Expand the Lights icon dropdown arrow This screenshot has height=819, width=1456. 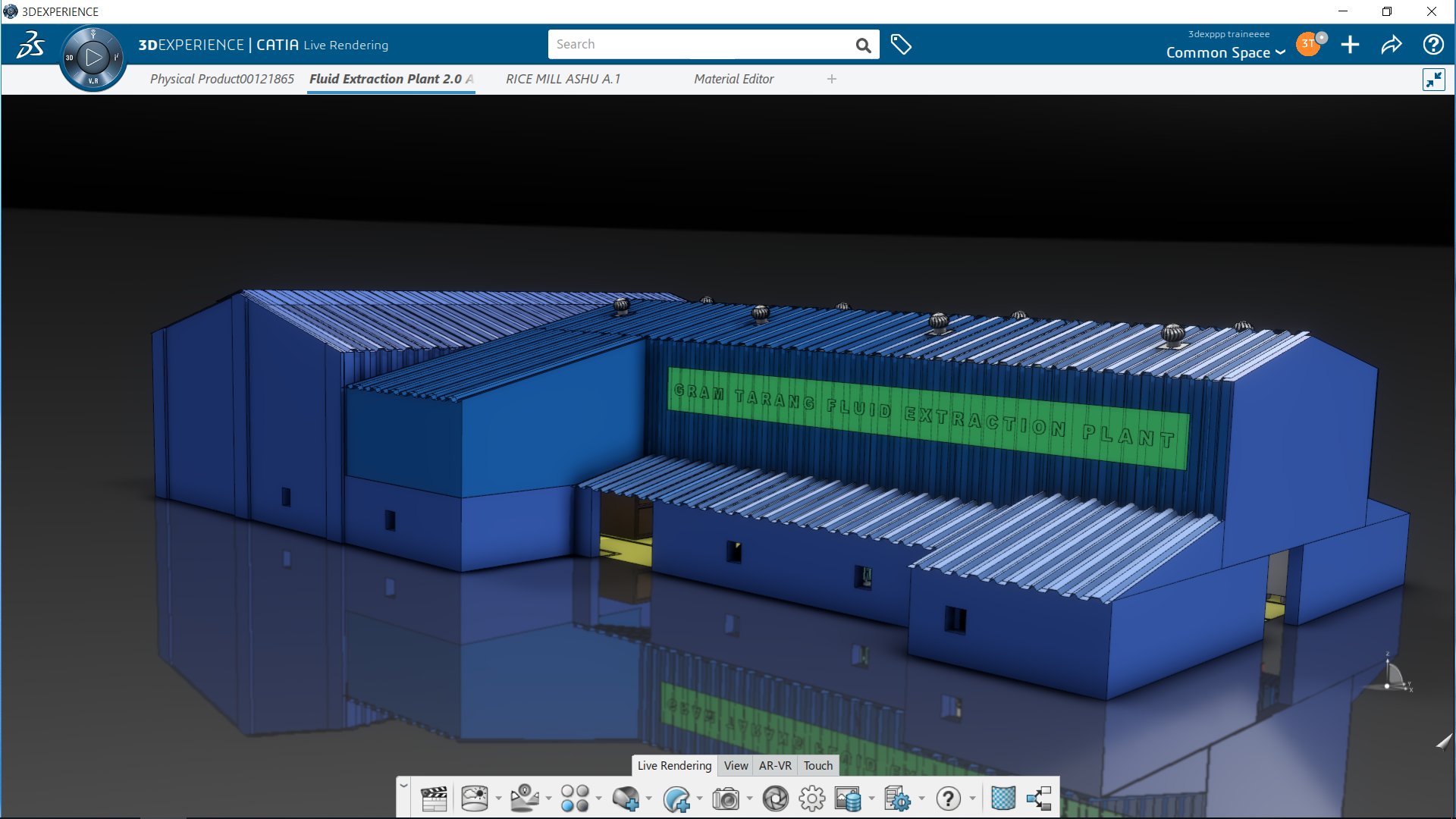click(548, 799)
